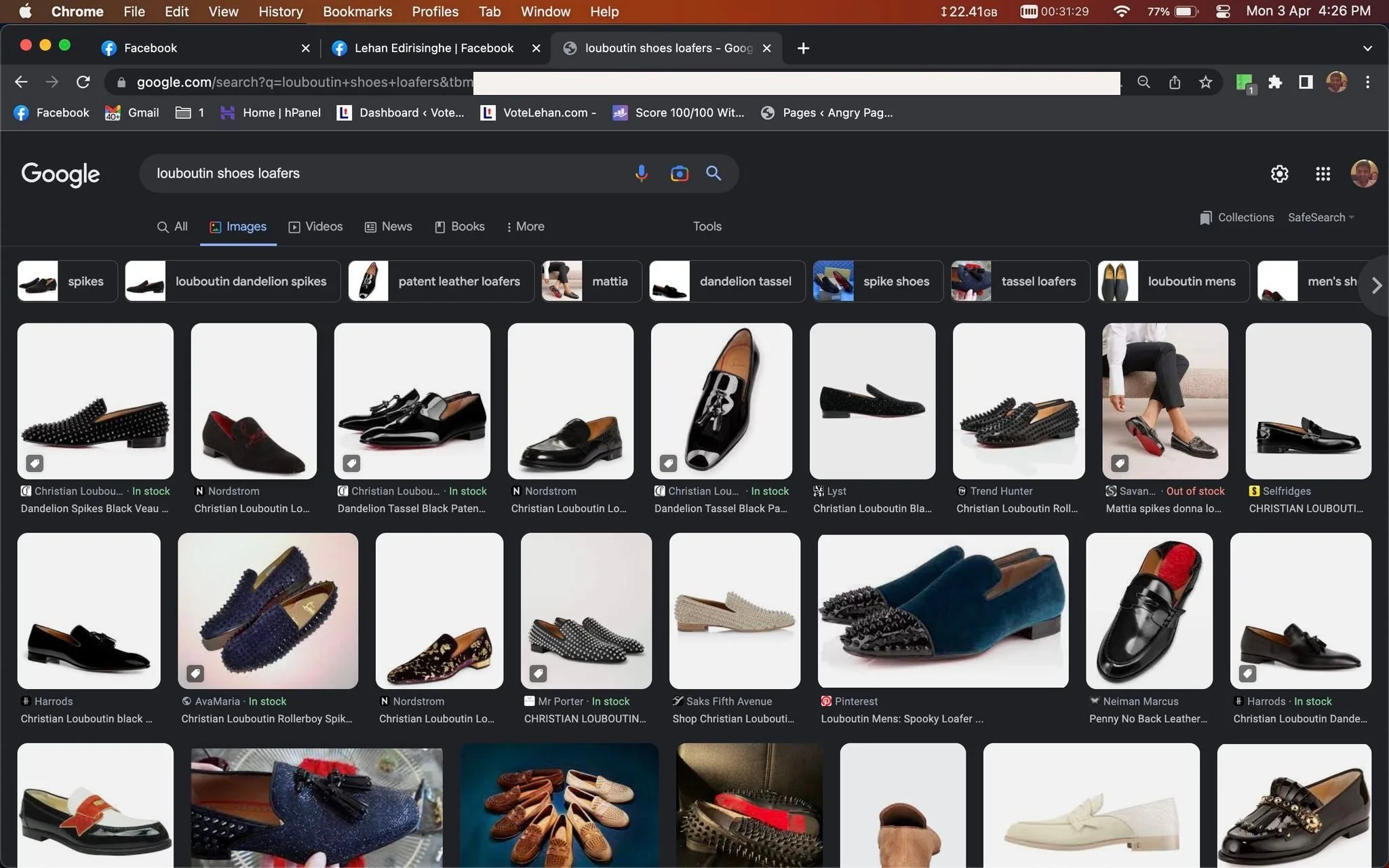Click Collections bookmark icon
The width and height of the screenshot is (1389, 868).
click(x=1205, y=218)
